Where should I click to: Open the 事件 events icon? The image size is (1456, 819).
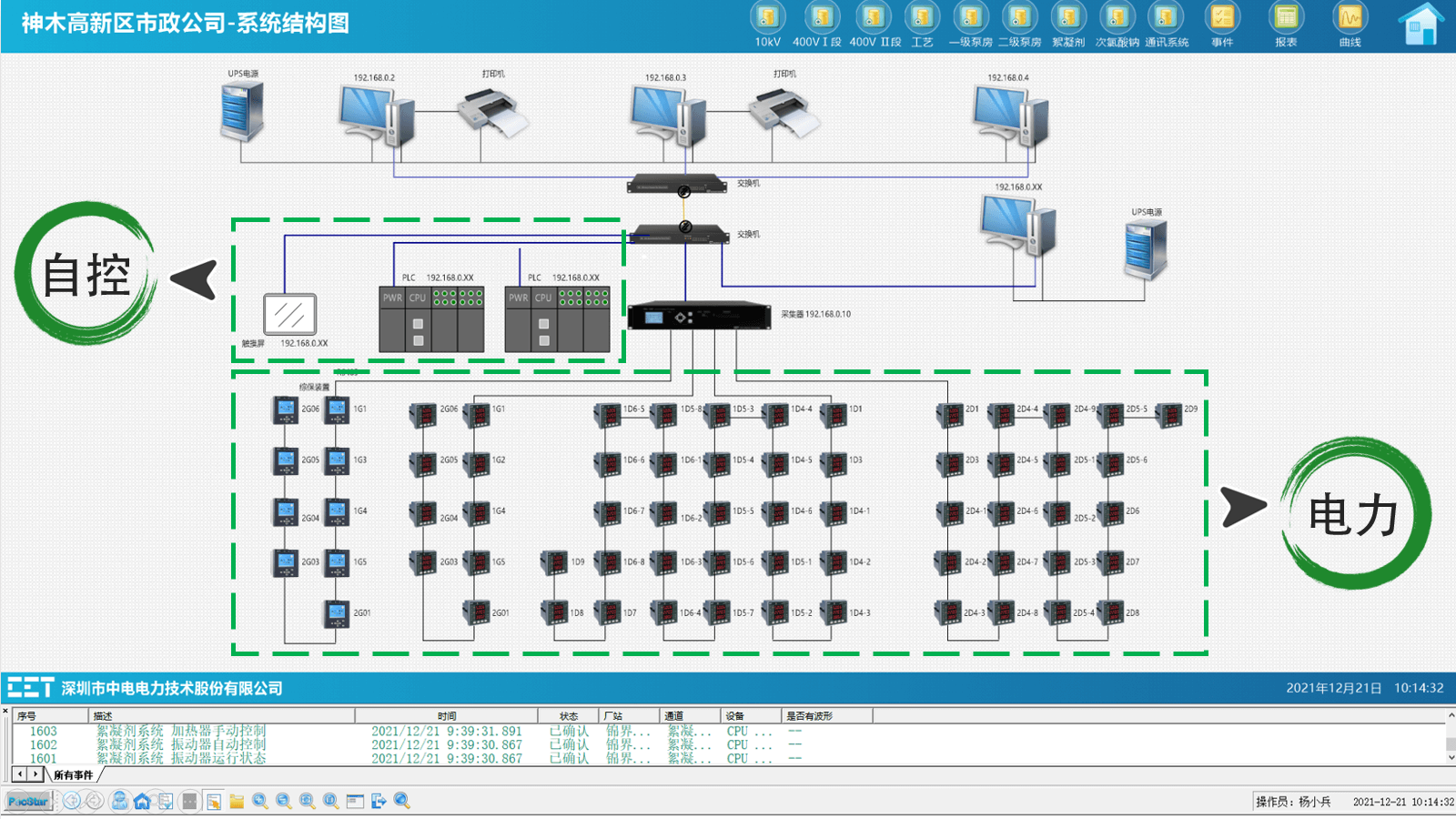tap(1222, 18)
